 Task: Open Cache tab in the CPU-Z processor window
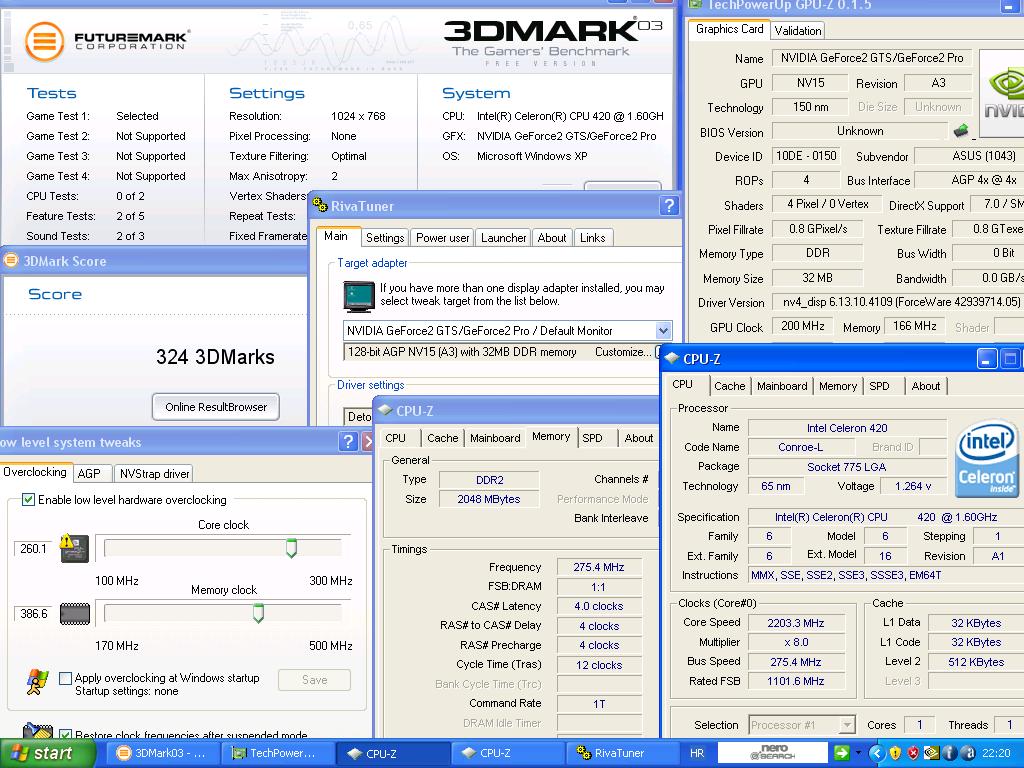[729, 386]
